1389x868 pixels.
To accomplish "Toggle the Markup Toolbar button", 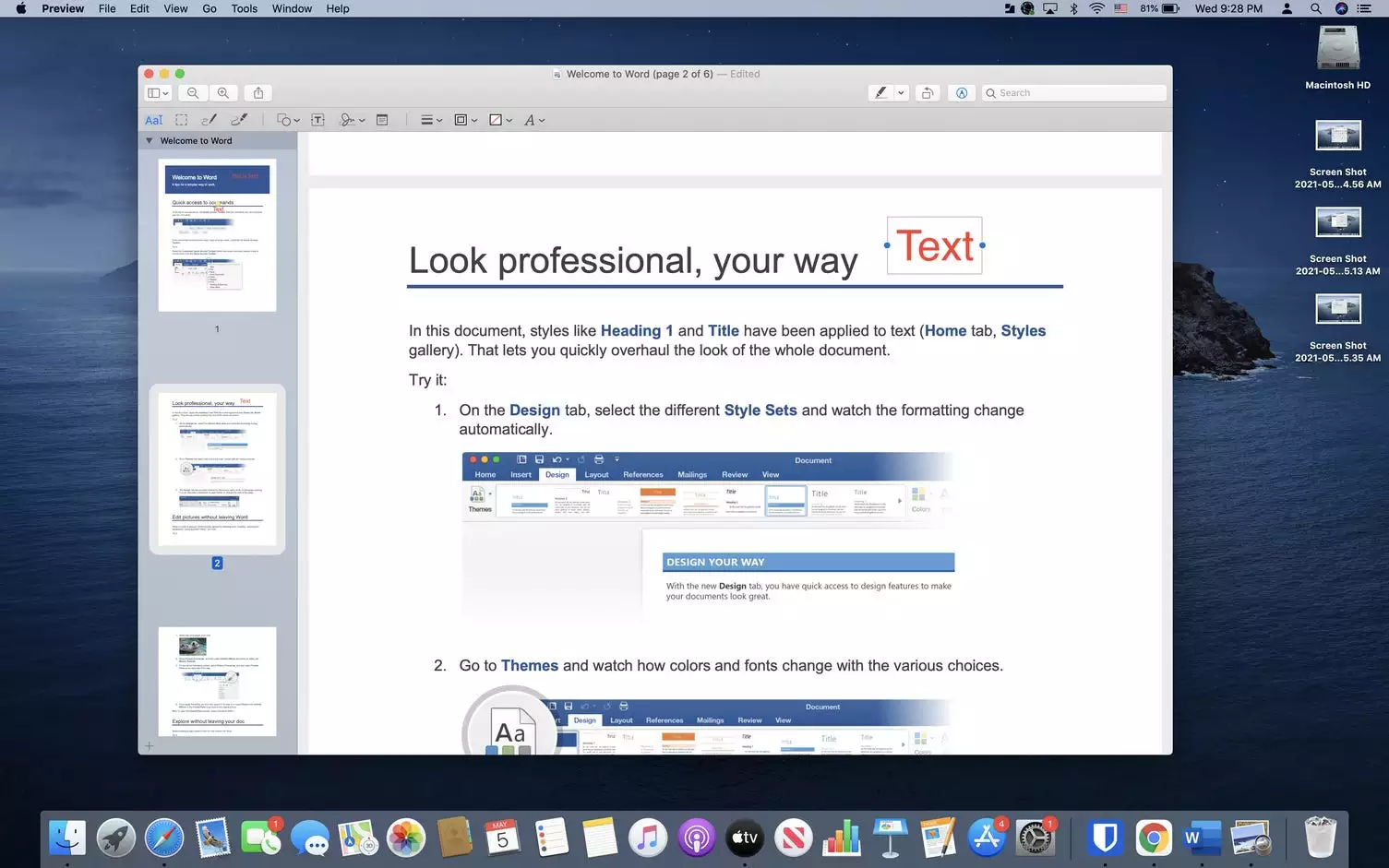I will click(x=962, y=93).
